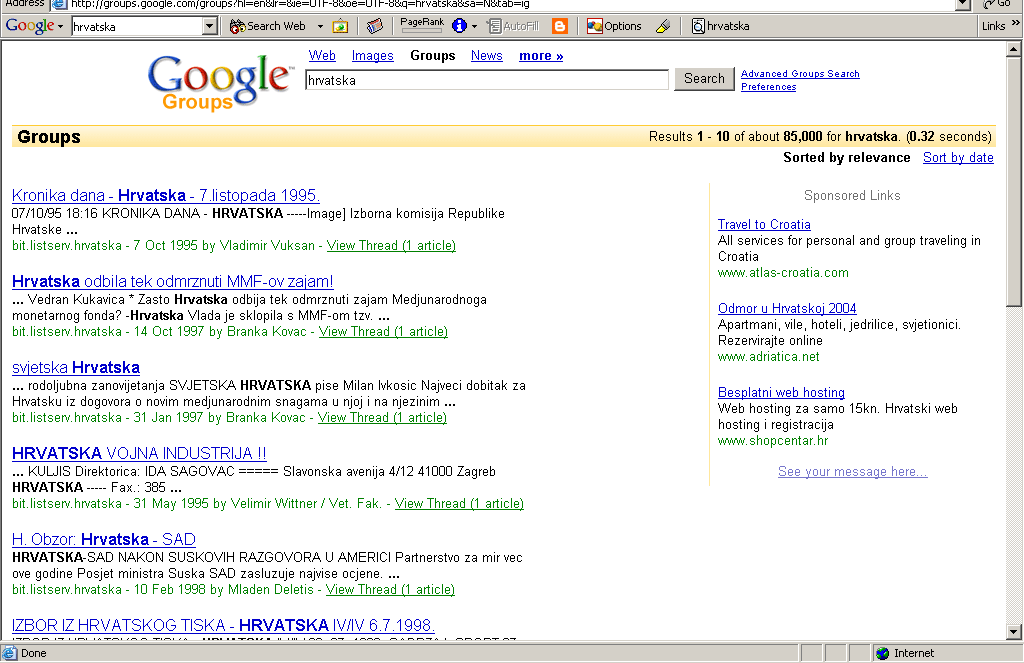Click the orange Blogger icon

[x=560, y=26]
